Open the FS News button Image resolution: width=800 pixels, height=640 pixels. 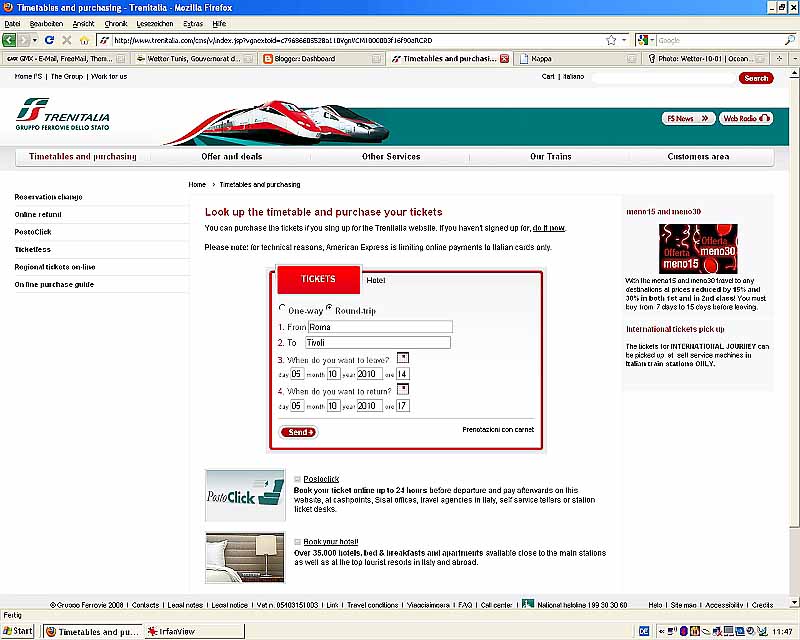tap(688, 118)
